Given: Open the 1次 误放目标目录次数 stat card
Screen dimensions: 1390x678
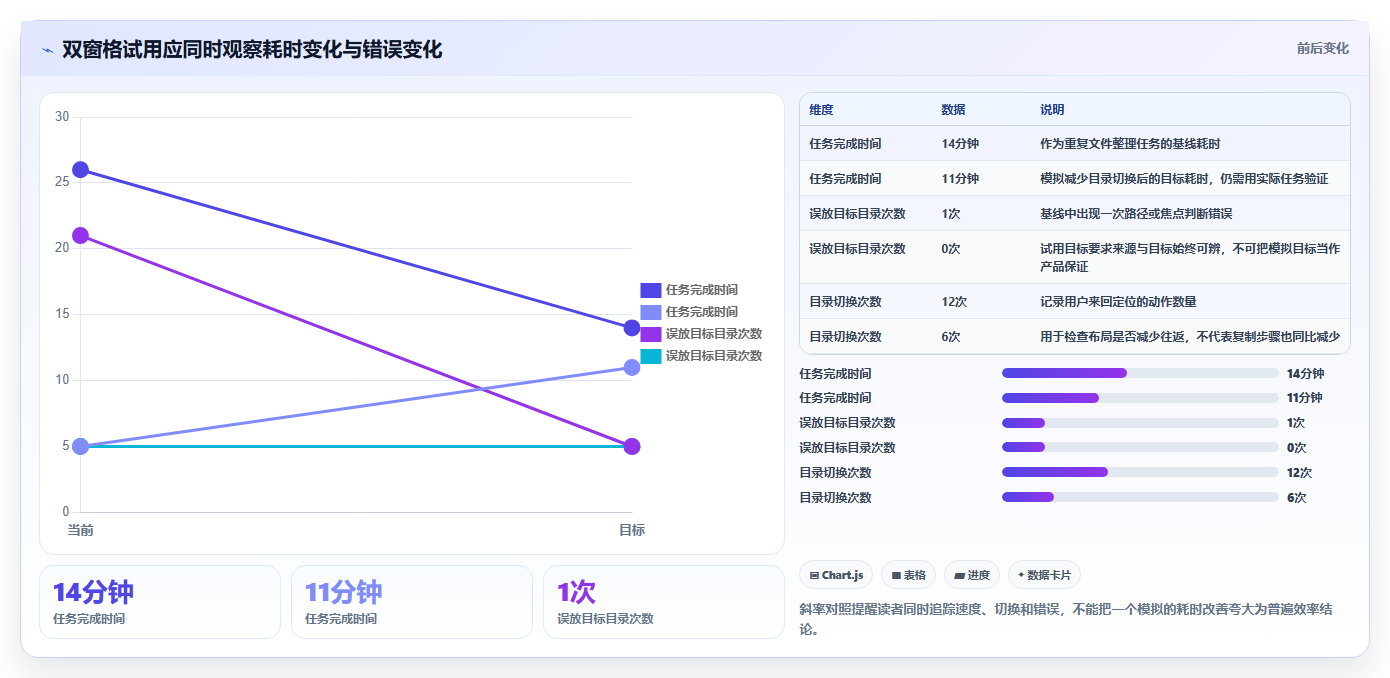Looking at the screenshot, I should click(x=664, y=602).
